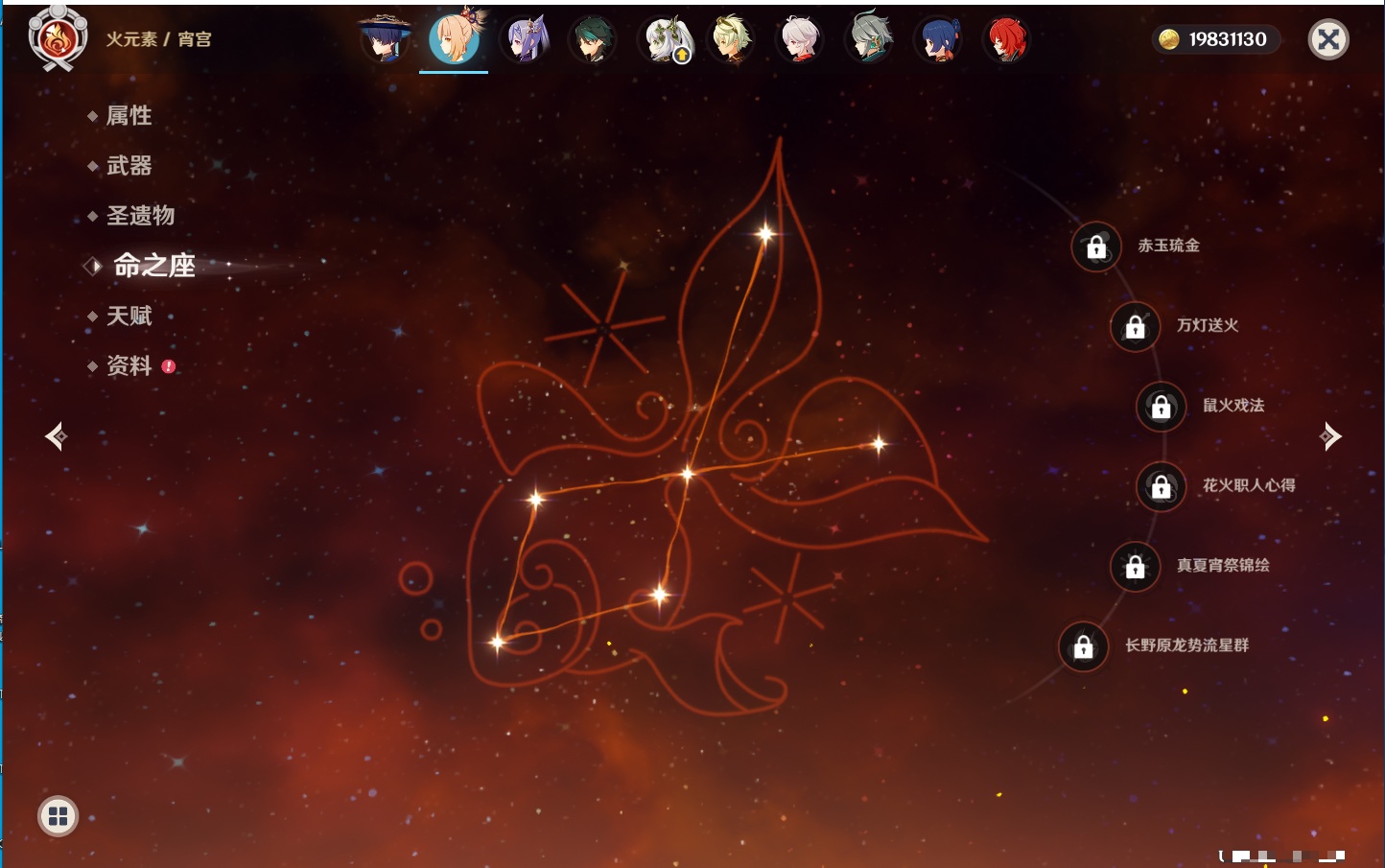
Task: Click the 万灯送火 constellation name
Action: 1208,325
